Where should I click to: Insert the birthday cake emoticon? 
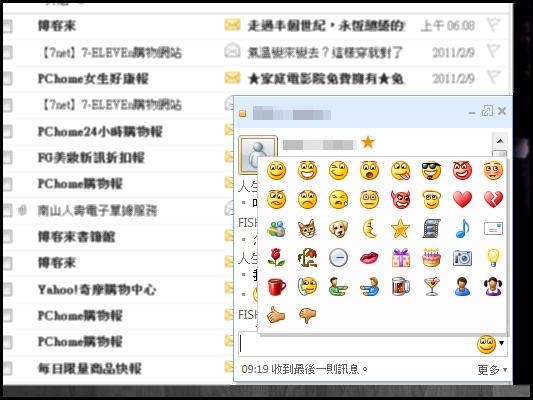click(431, 257)
